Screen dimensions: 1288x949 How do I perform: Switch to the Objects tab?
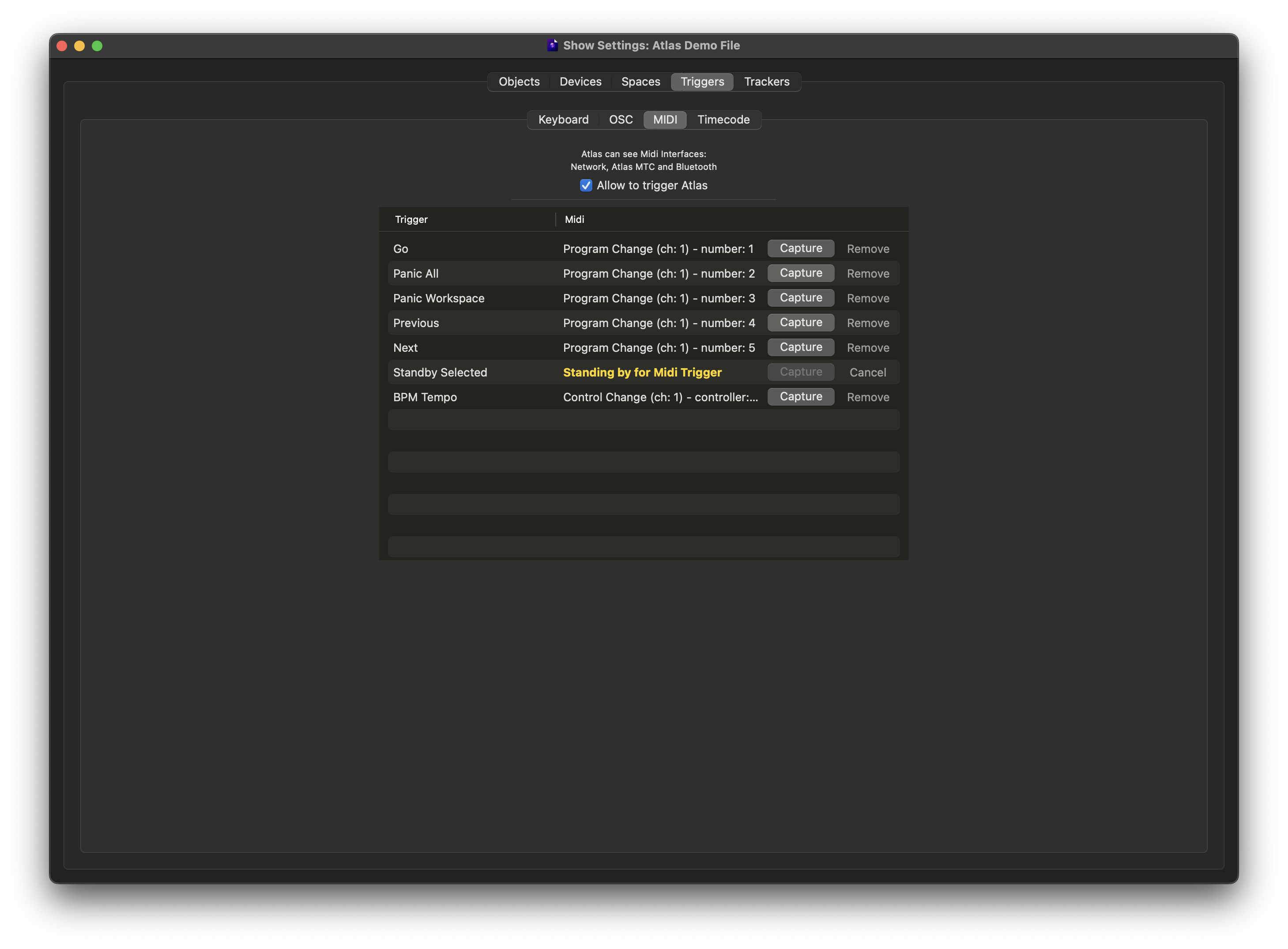pos(519,82)
